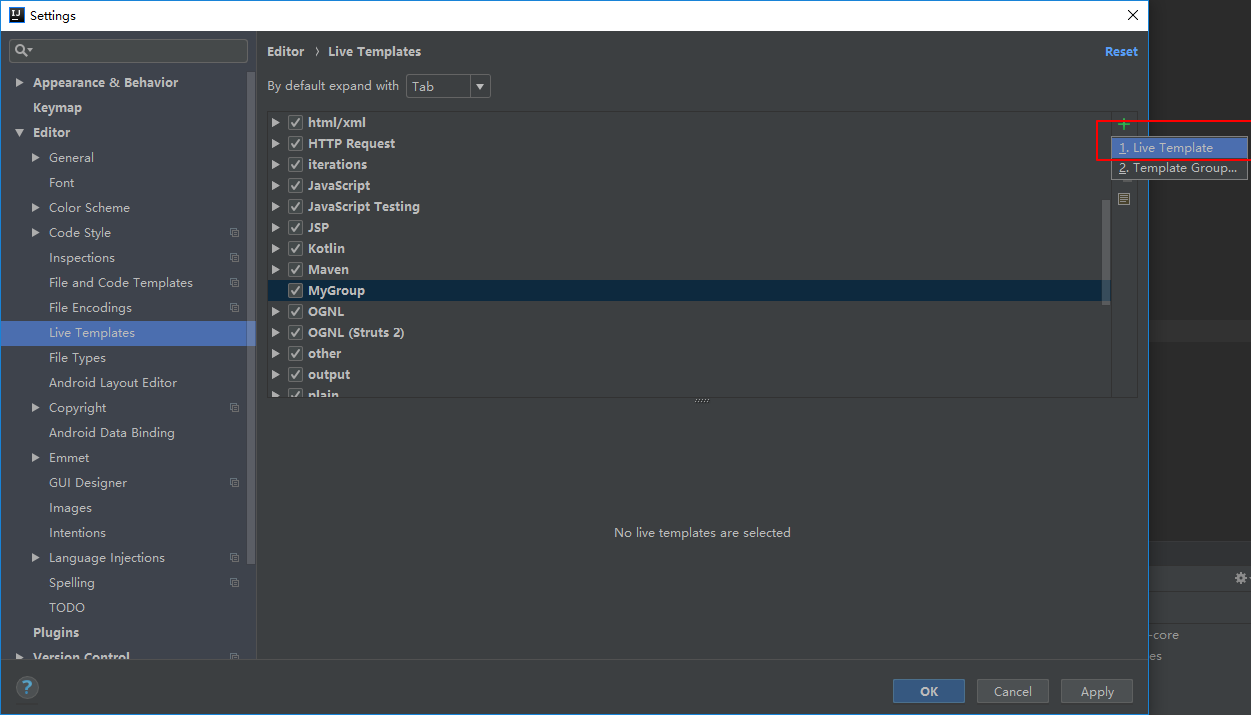The width and height of the screenshot is (1251, 715).
Task: Disable the JavaScript Testing group checkbox
Action: pos(295,206)
